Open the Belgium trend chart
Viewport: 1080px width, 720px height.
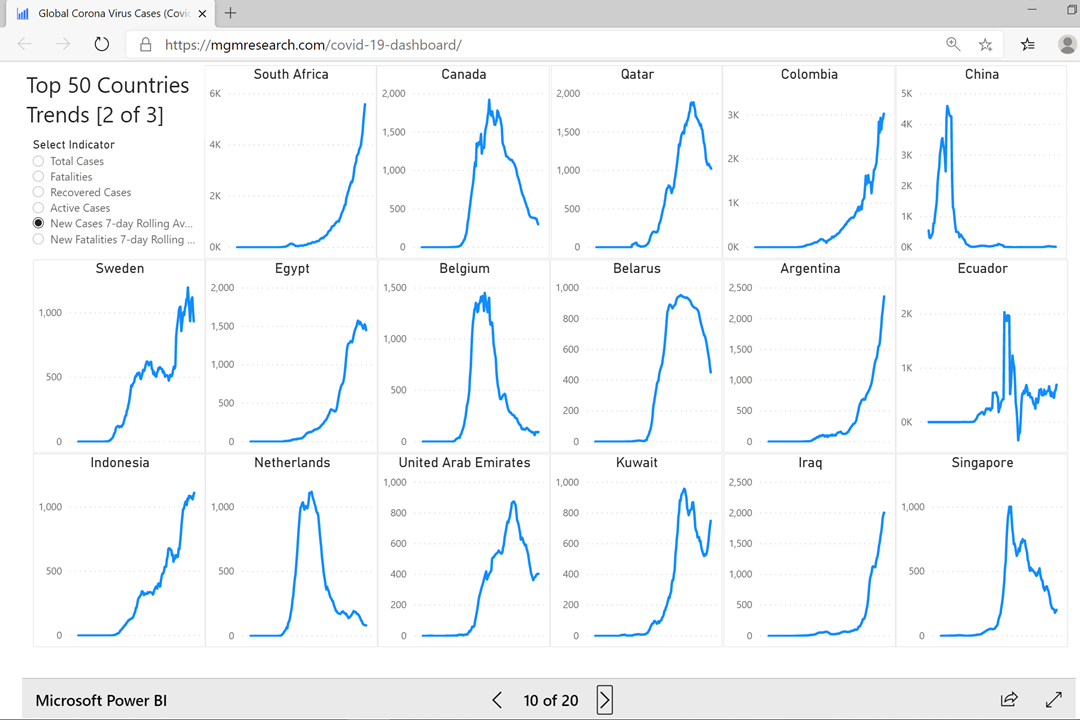464,356
